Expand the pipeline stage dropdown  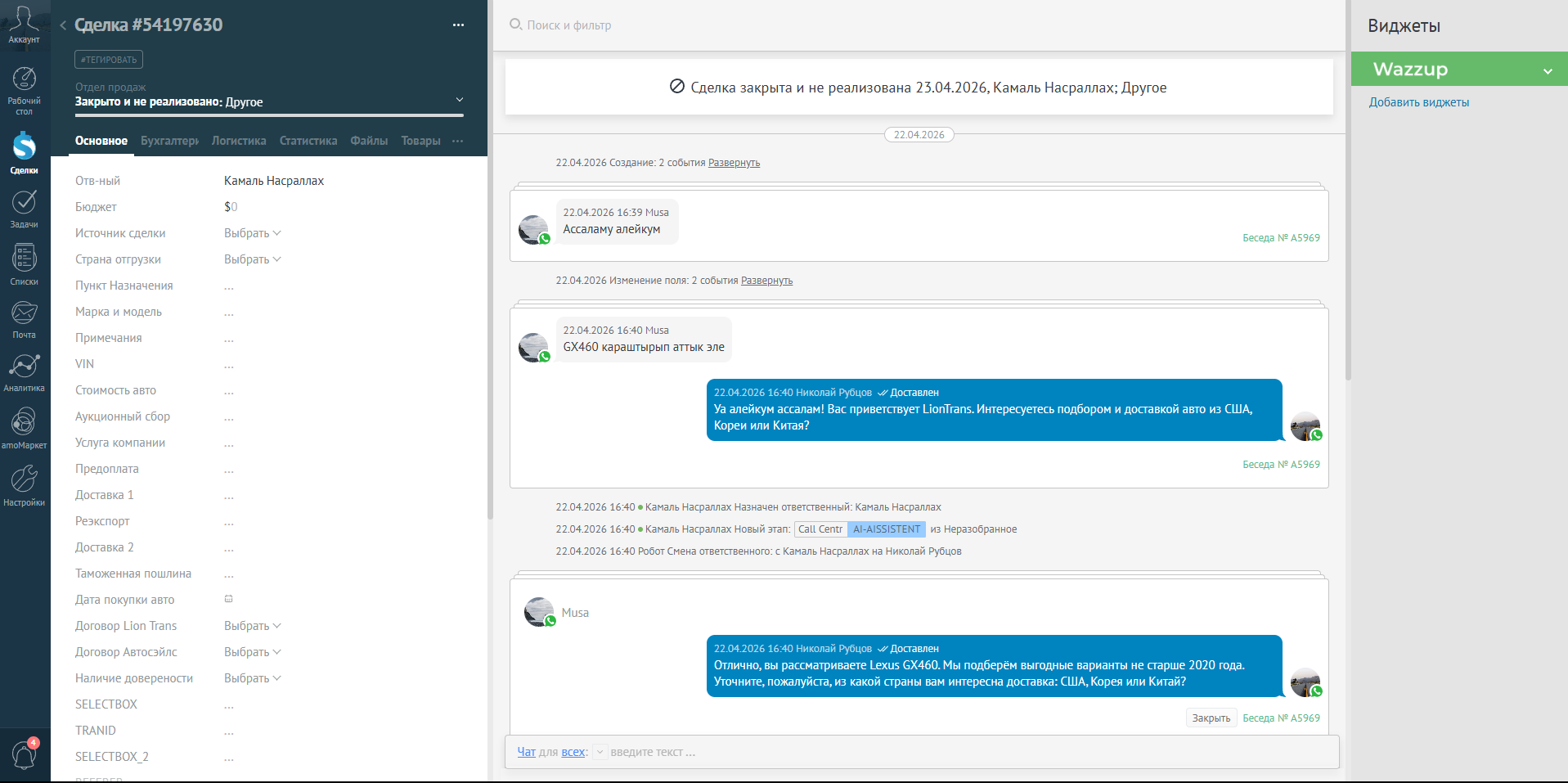pyautogui.click(x=460, y=100)
